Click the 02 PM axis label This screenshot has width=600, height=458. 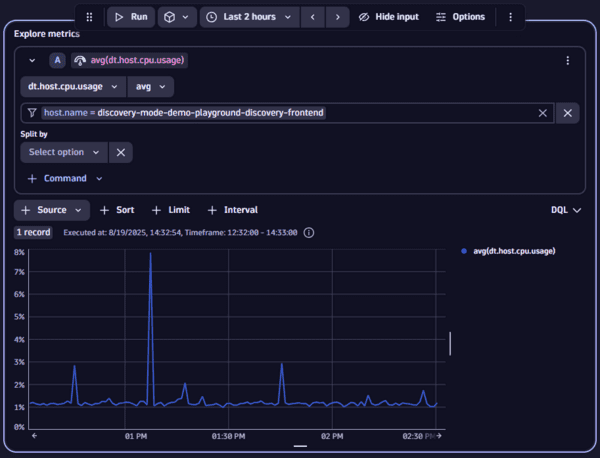332,436
